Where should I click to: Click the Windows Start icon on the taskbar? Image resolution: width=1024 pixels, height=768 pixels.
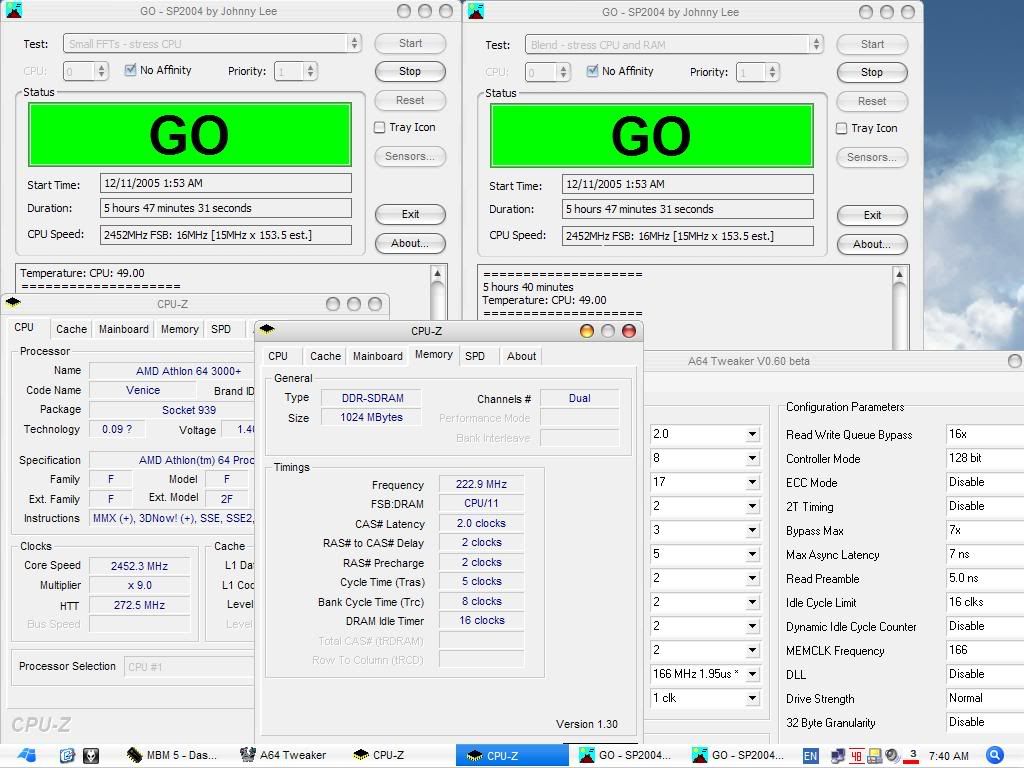(x=27, y=756)
